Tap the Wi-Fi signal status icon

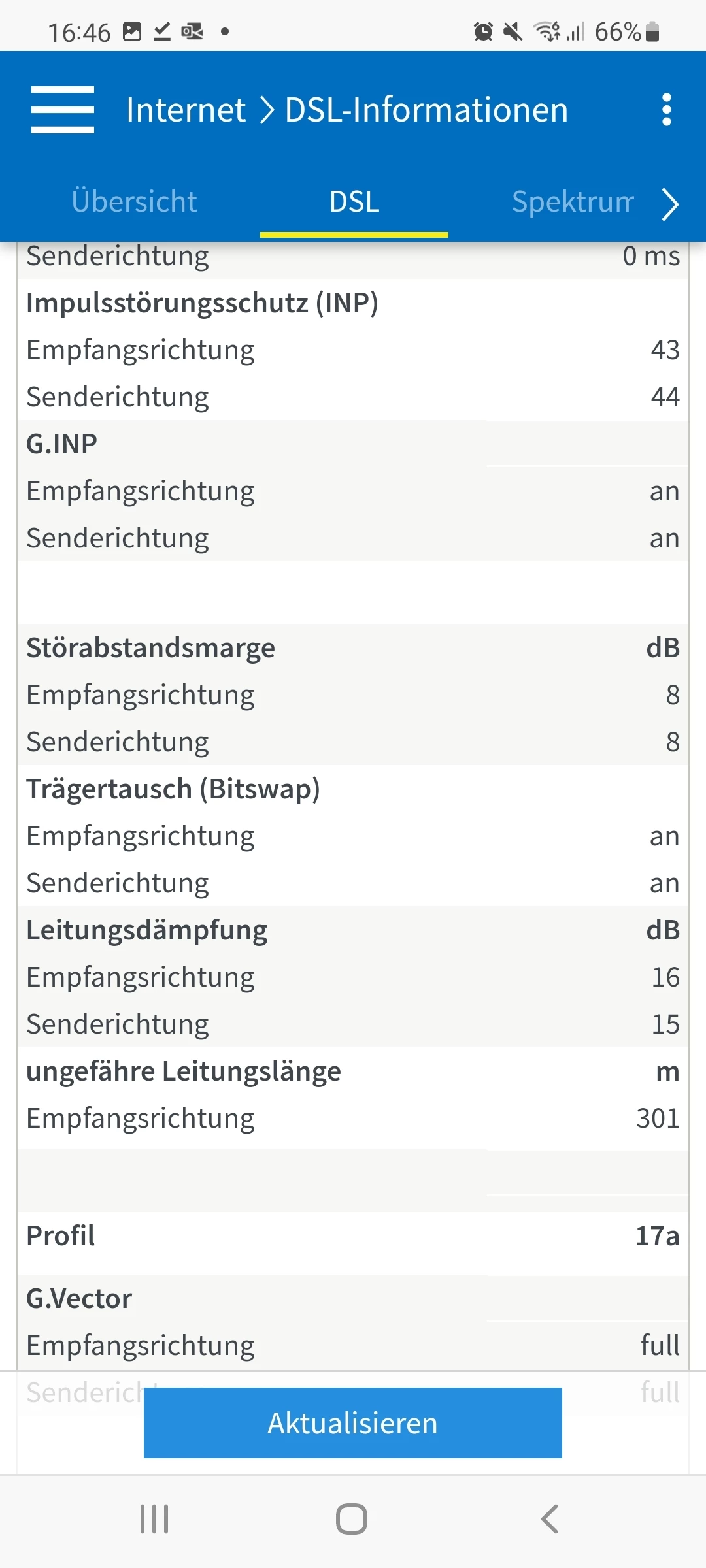(547, 31)
